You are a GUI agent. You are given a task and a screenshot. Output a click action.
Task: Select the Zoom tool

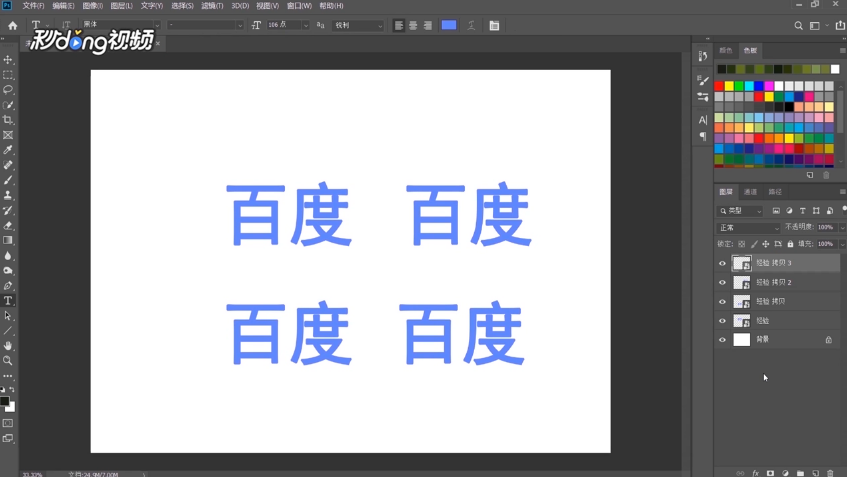point(8,361)
